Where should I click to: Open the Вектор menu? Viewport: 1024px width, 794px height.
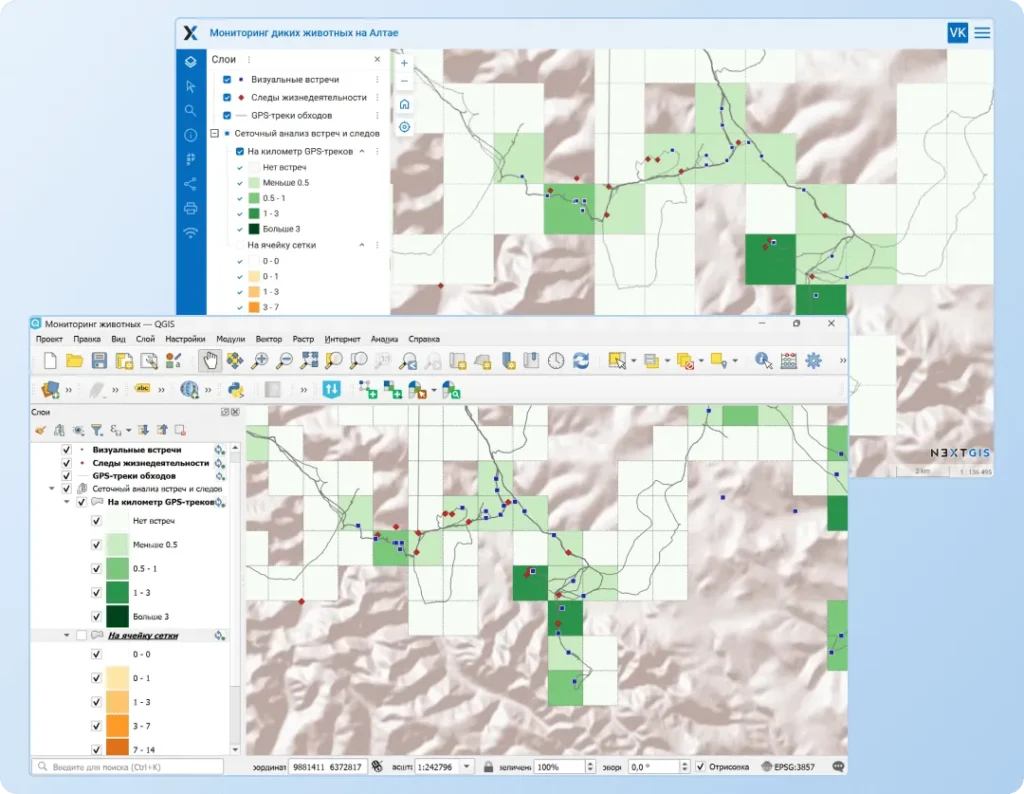(x=269, y=339)
